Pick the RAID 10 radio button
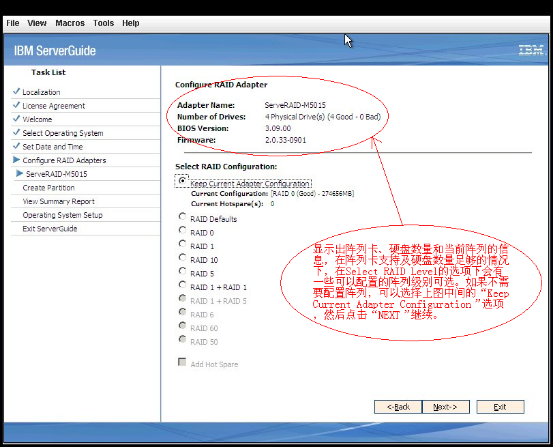The height and width of the screenshot is (447, 554). pos(182,257)
